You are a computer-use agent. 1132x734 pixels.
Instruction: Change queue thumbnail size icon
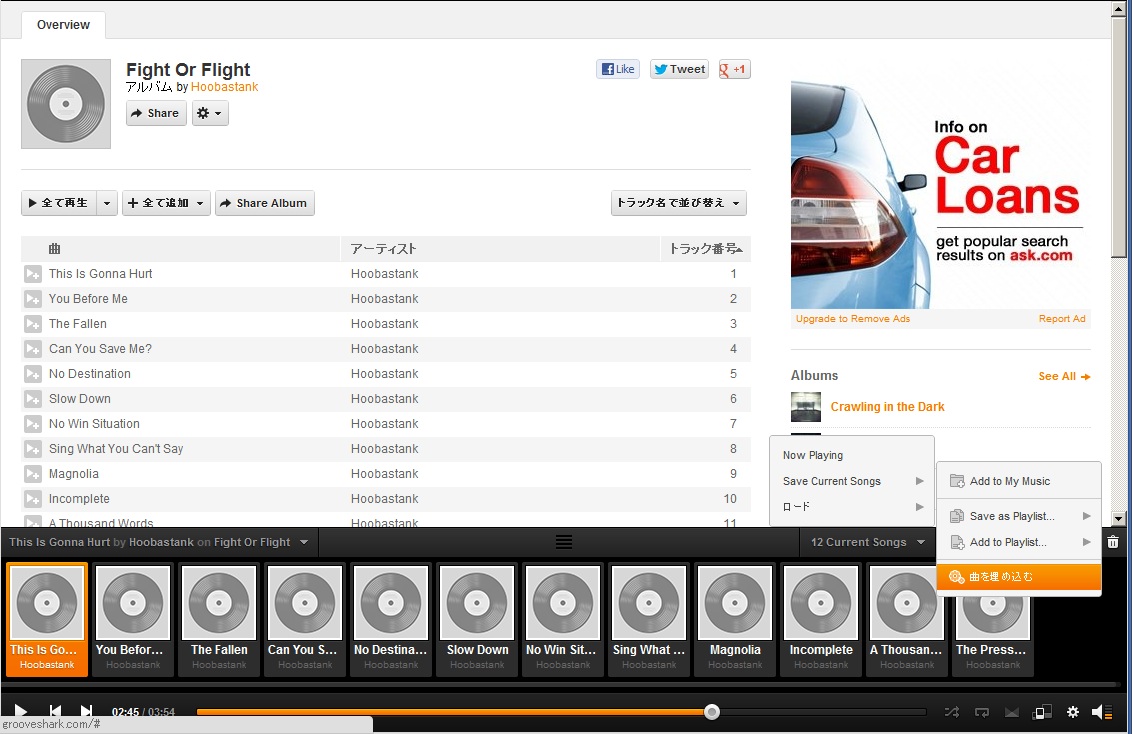pos(1042,712)
